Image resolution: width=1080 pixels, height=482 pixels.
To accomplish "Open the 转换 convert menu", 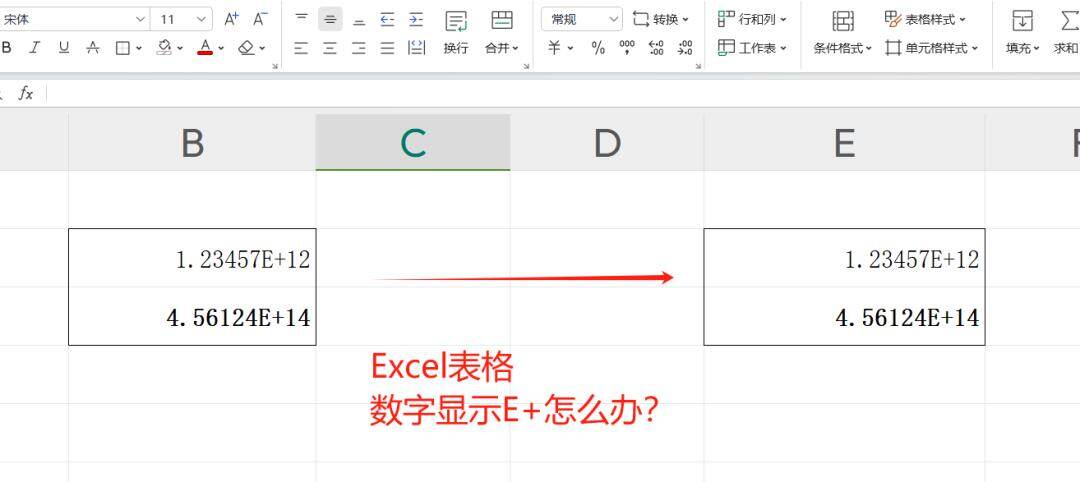I will [x=661, y=19].
